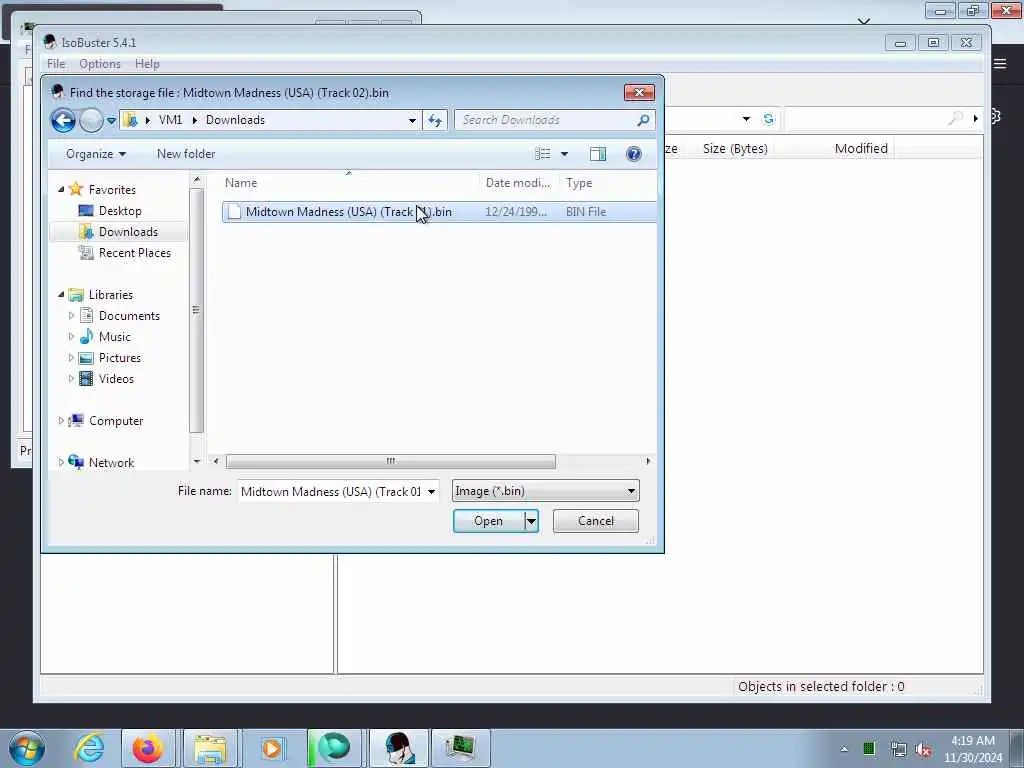
Task: Click the network tray icon
Action: [898, 749]
